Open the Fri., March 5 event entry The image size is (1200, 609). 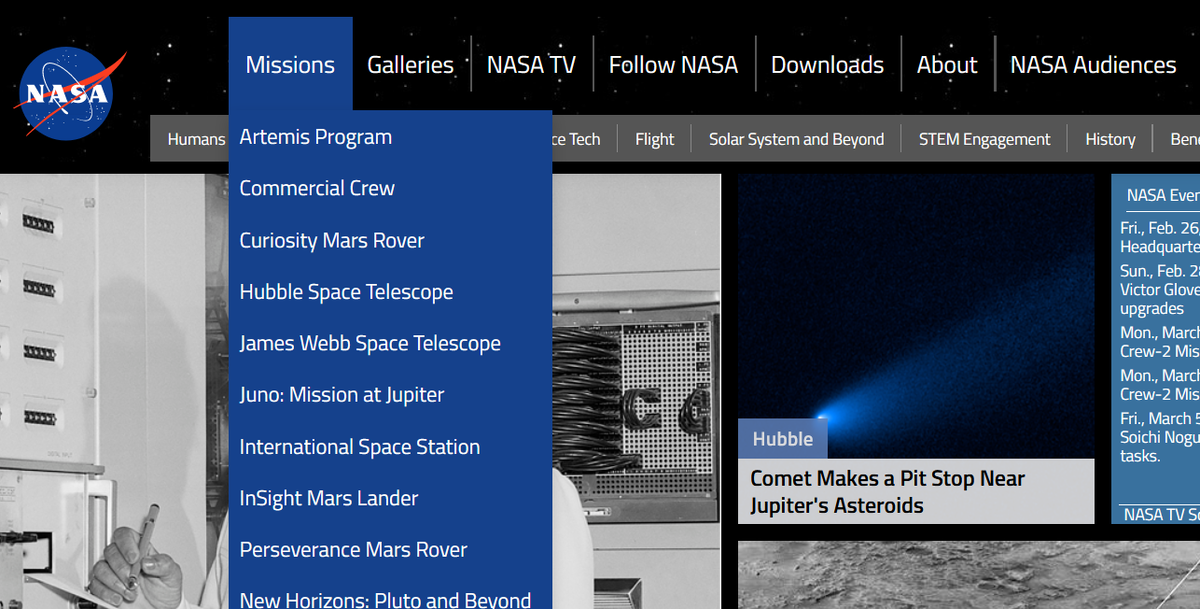1160,437
